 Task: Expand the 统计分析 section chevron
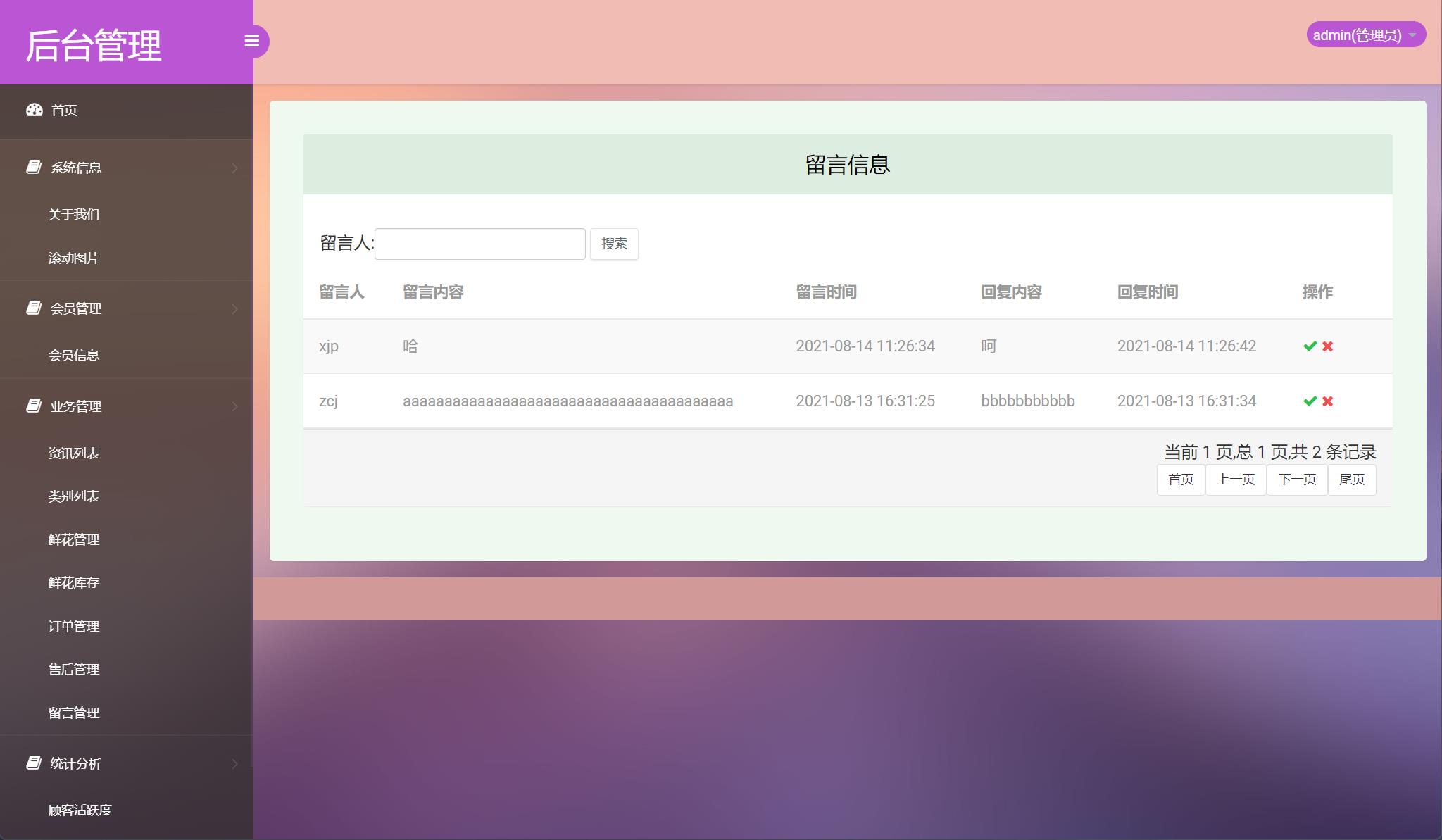pyautogui.click(x=234, y=763)
